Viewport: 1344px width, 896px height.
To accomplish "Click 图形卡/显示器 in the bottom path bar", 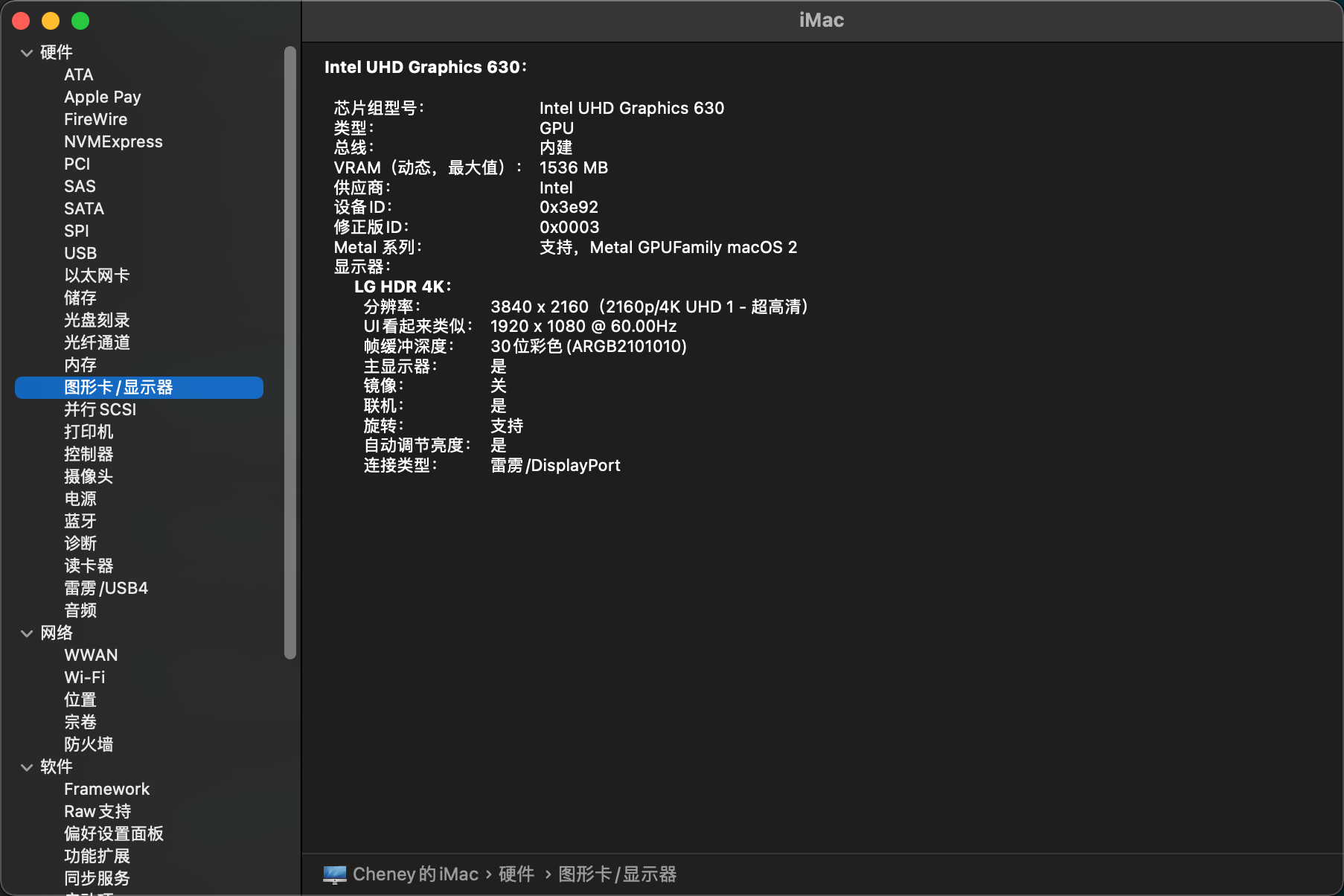I will (617, 874).
